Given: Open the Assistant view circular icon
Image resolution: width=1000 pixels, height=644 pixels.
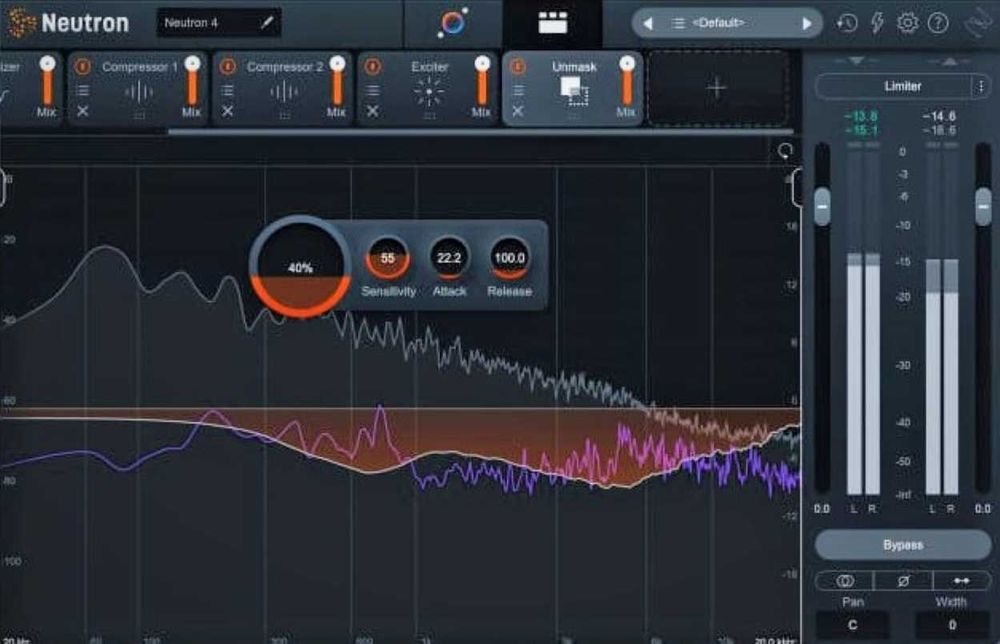Looking at the screenshot, I should pyautogui.click(x=453, y=23).
